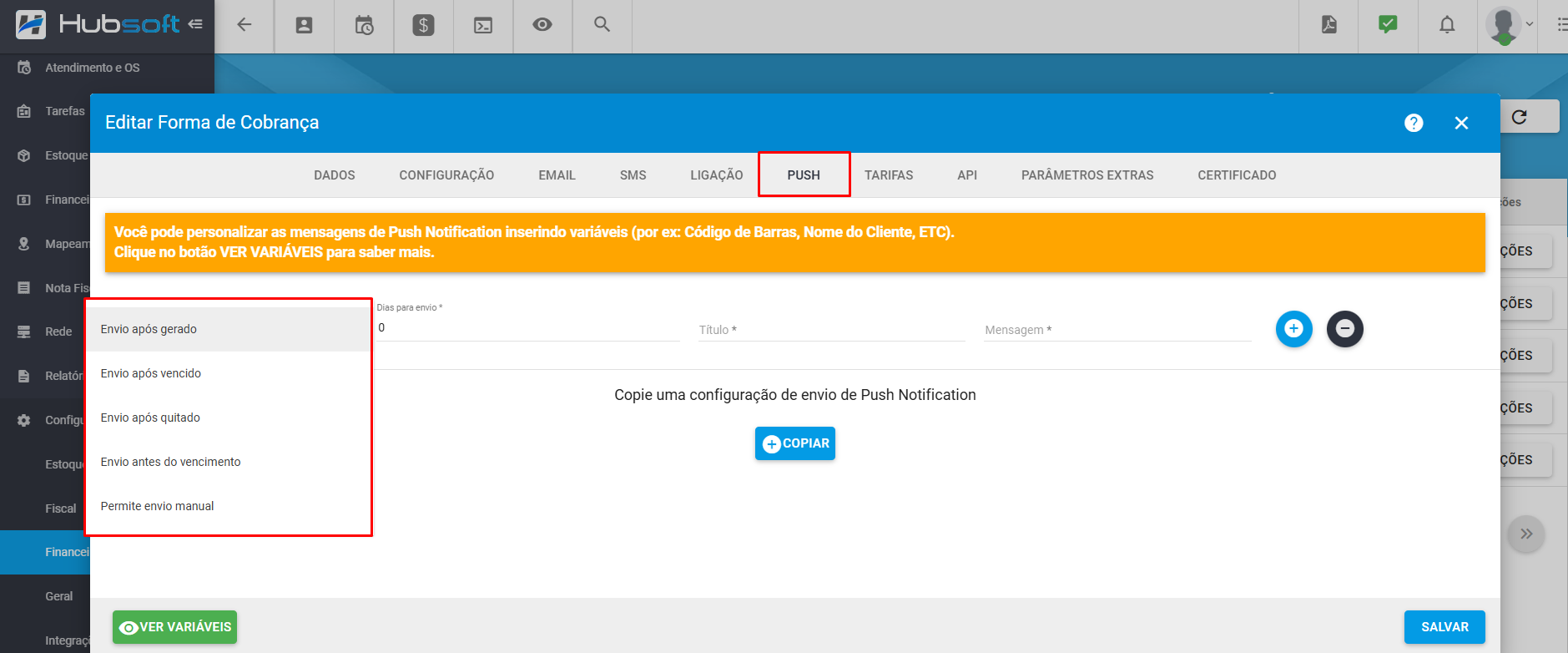This screenshot has height=653, width=1568.
Task: Open Atendimento e OS in sidebar
Action: tap(93, 68)
